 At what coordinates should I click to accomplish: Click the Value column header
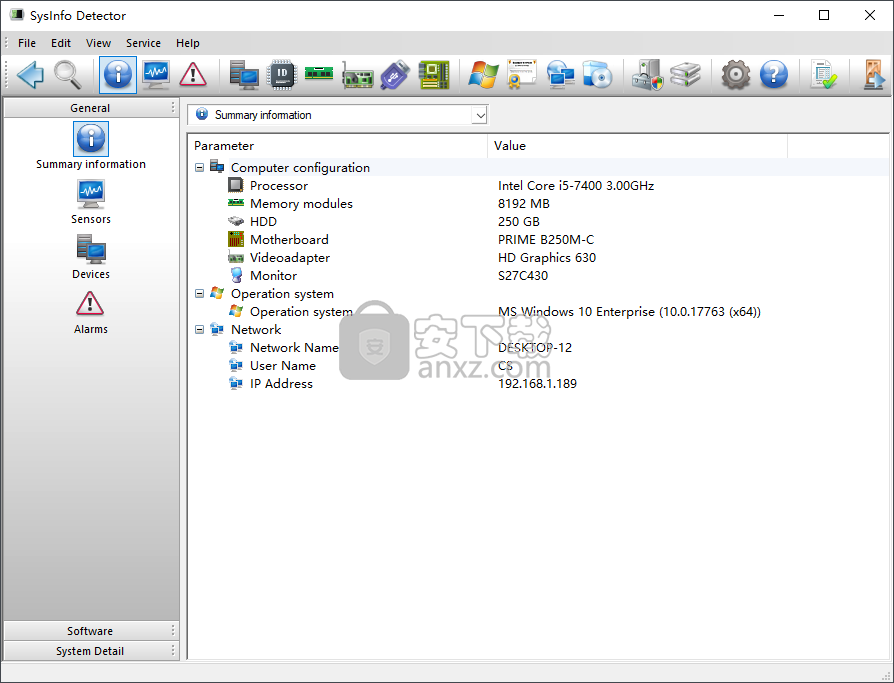coord(637,146)
